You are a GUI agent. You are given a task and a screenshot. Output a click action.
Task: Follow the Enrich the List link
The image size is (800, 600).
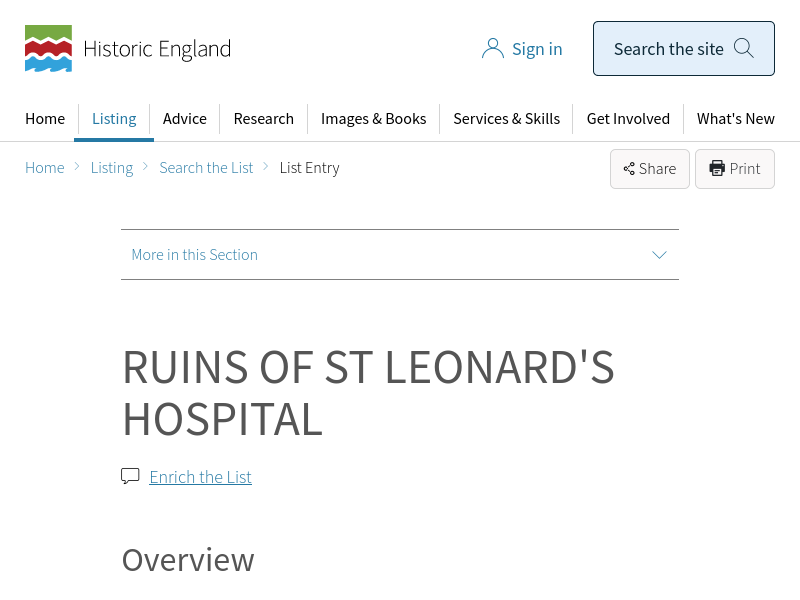200,477
